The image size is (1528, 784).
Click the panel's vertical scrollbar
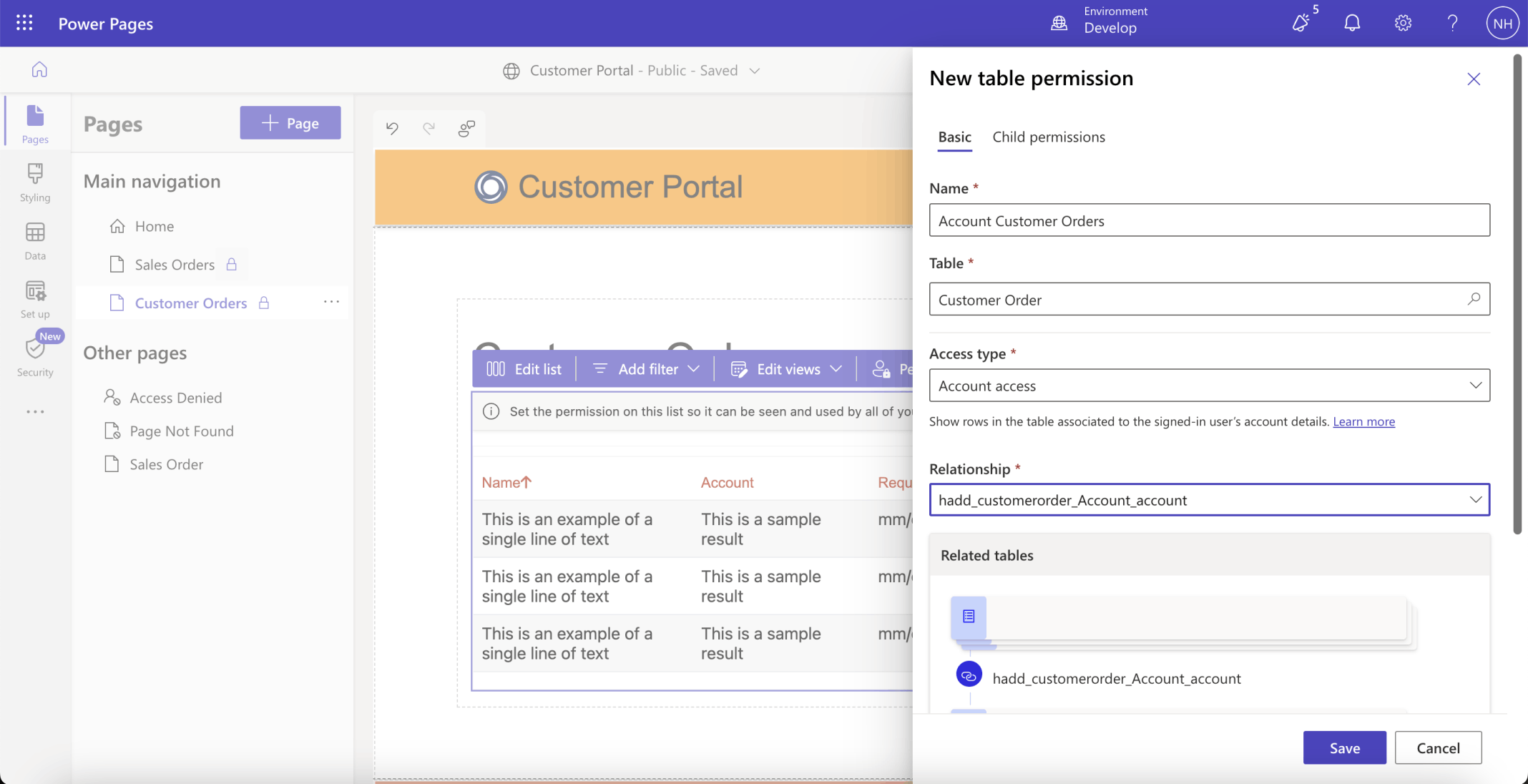point(1517,293)
